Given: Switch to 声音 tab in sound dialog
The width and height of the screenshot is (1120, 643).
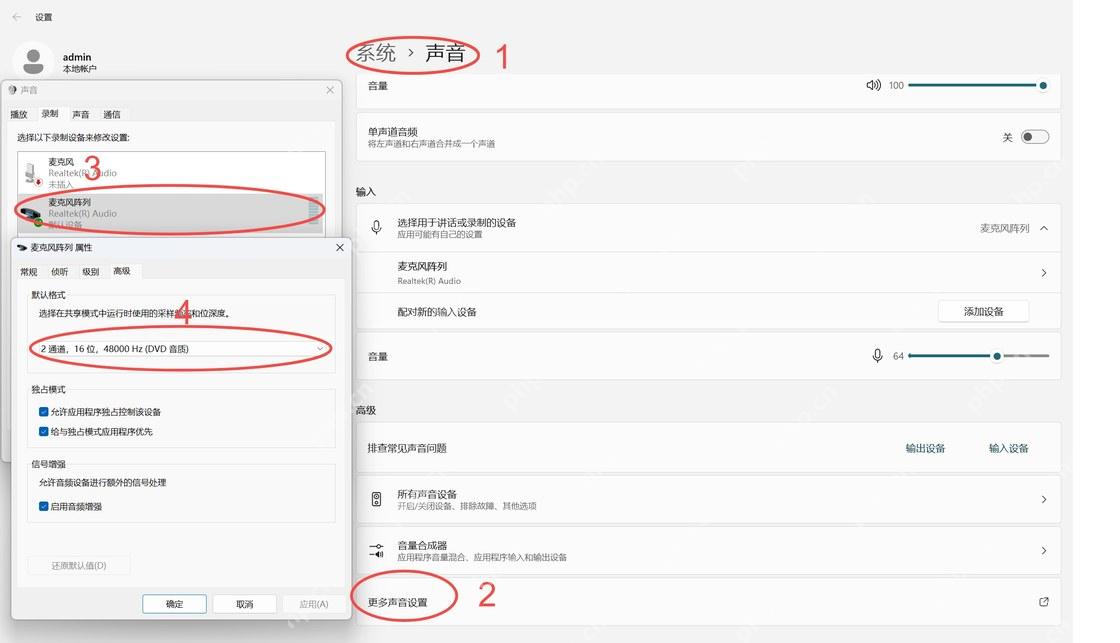Looking at the screenshot, I should pos(81,114).
